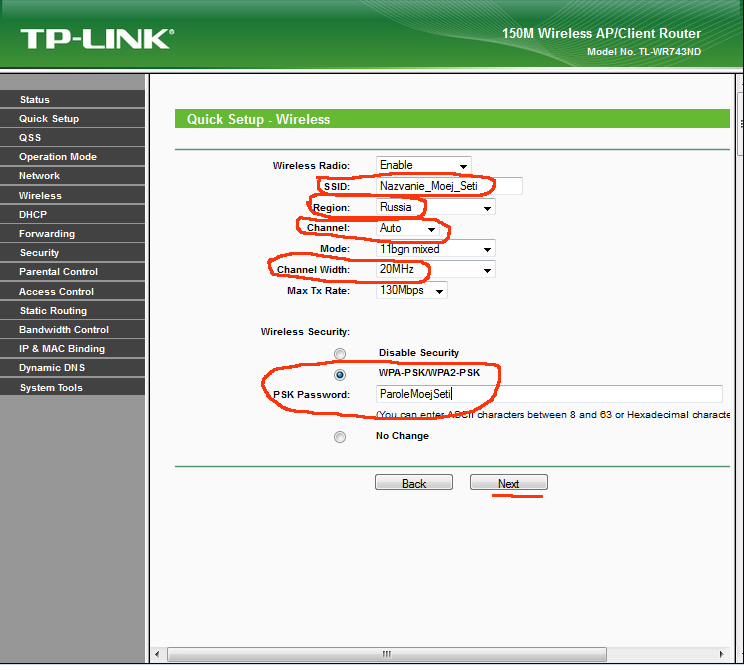Image resolution: width=744 pixels, height=670 pixels.
Task: Expand the Region dropdown showing Russia
Action: (x=436, y=207)
